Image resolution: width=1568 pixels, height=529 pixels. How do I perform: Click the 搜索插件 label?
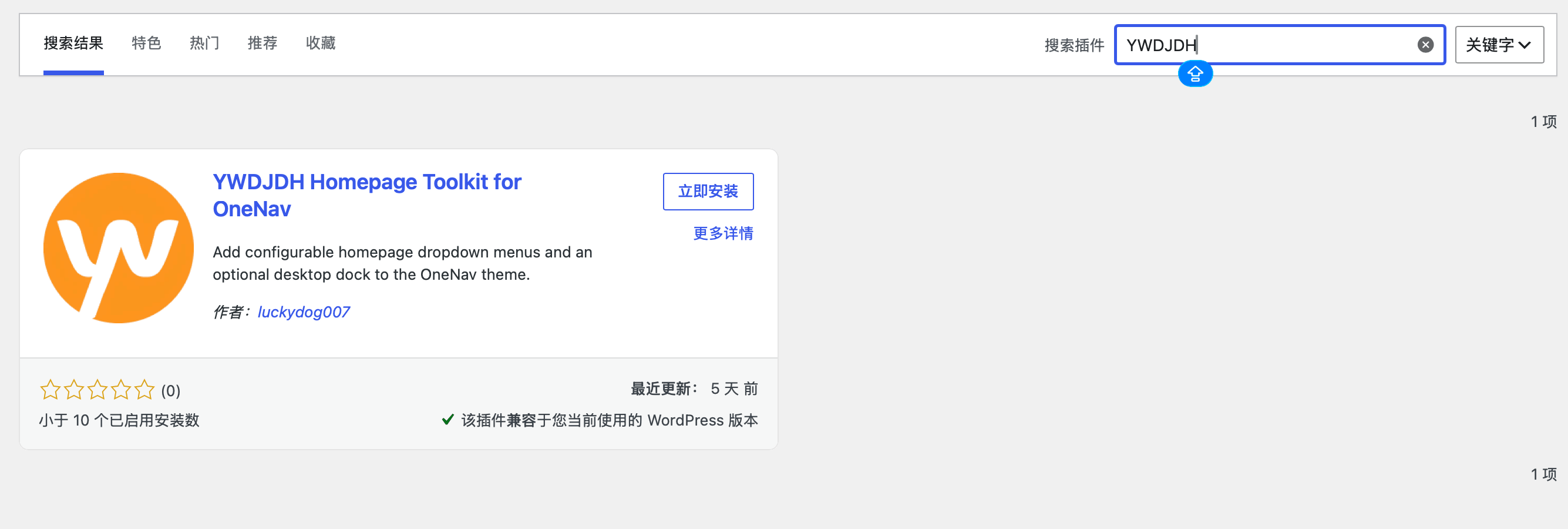(x=1074, y=45)
